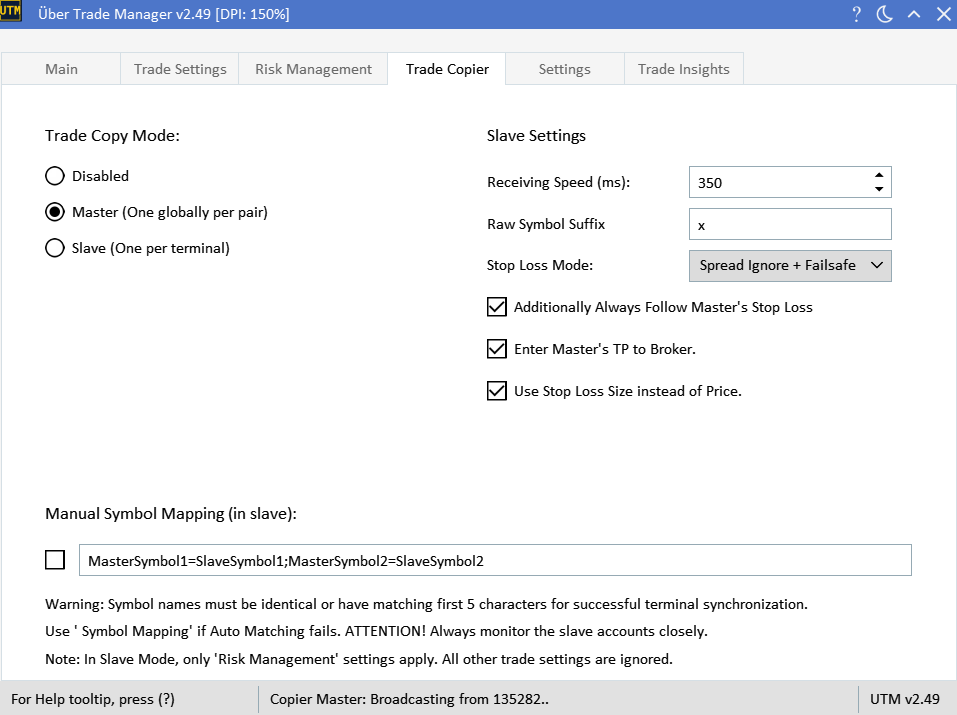Click the 'Trade Copy Mode:' heading
The height and width of the screenshot is (715, 957).
coord(112,136)
